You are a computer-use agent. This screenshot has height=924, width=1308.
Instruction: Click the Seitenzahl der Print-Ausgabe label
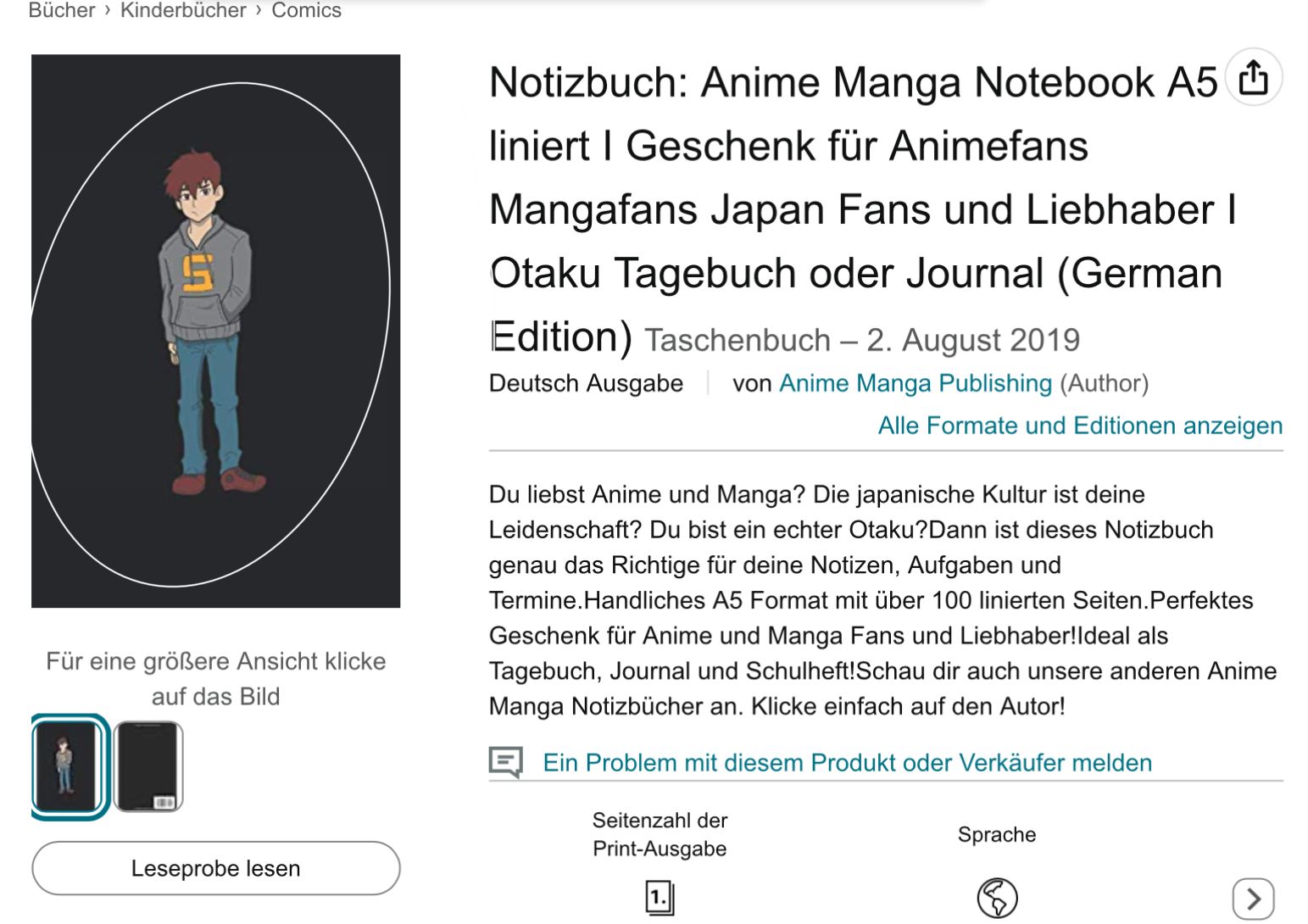[x=660, y=834]
